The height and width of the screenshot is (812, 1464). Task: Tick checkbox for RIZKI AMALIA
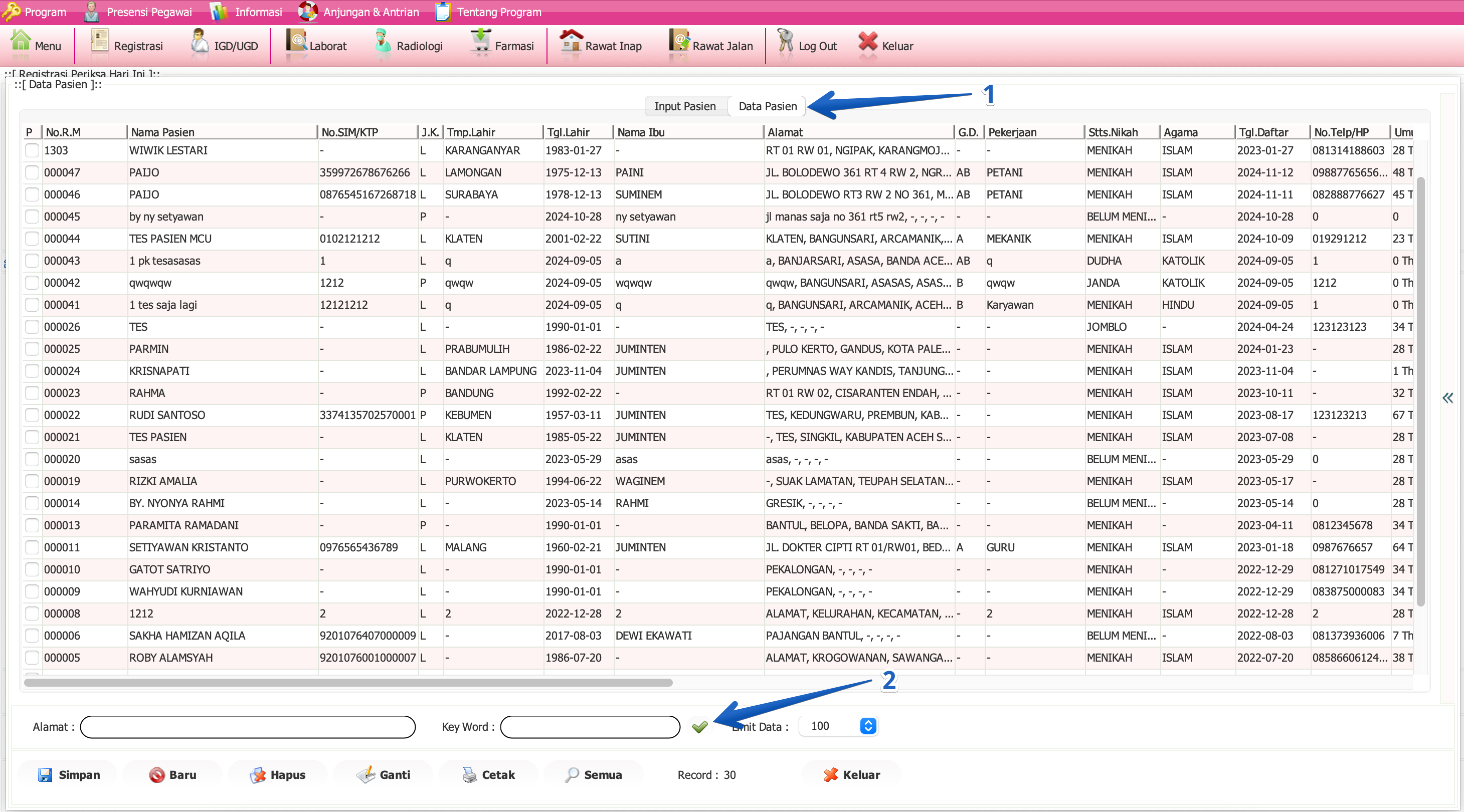tap(33, 481)
